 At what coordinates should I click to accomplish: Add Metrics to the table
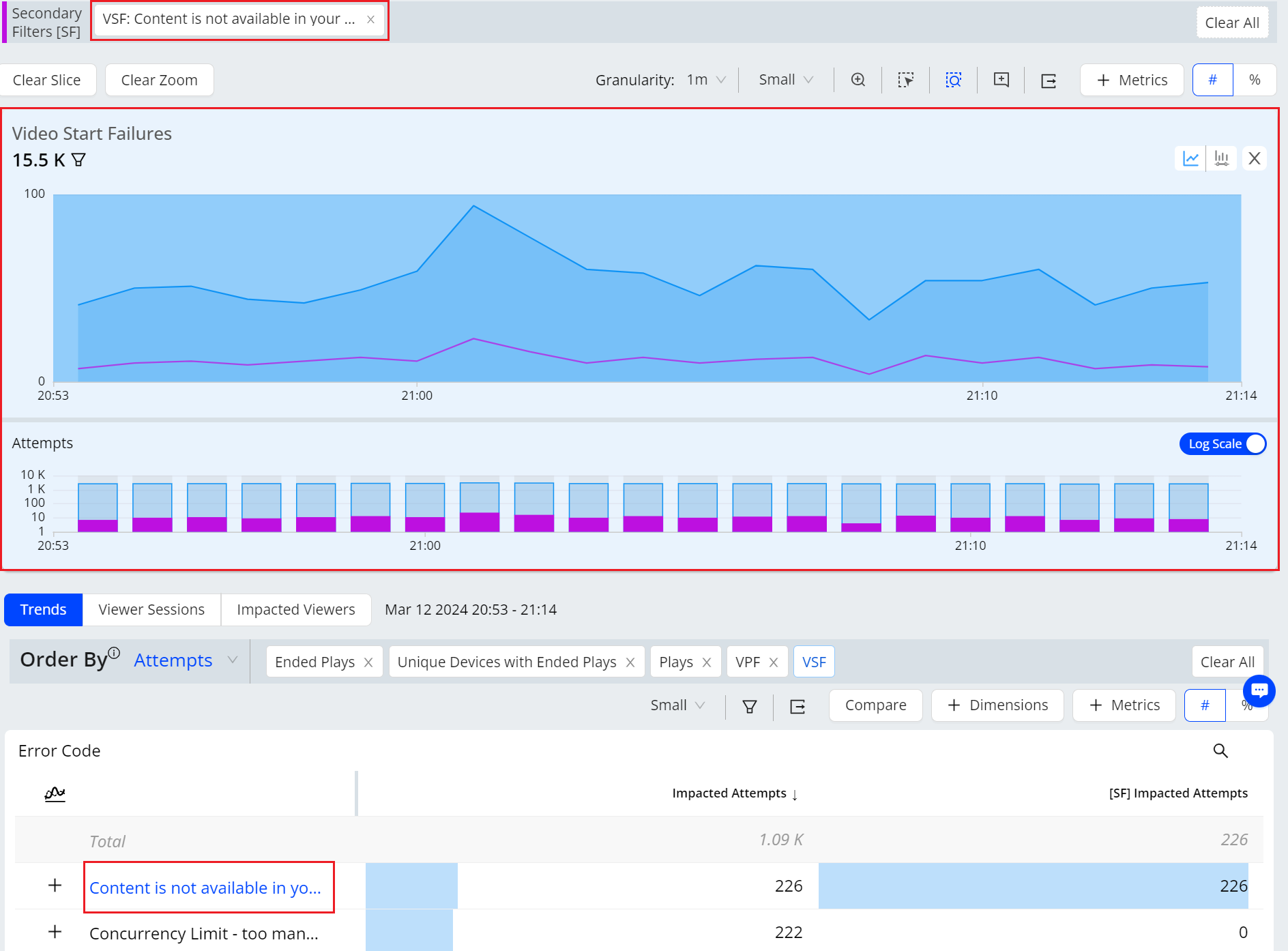click(1124, 705)
